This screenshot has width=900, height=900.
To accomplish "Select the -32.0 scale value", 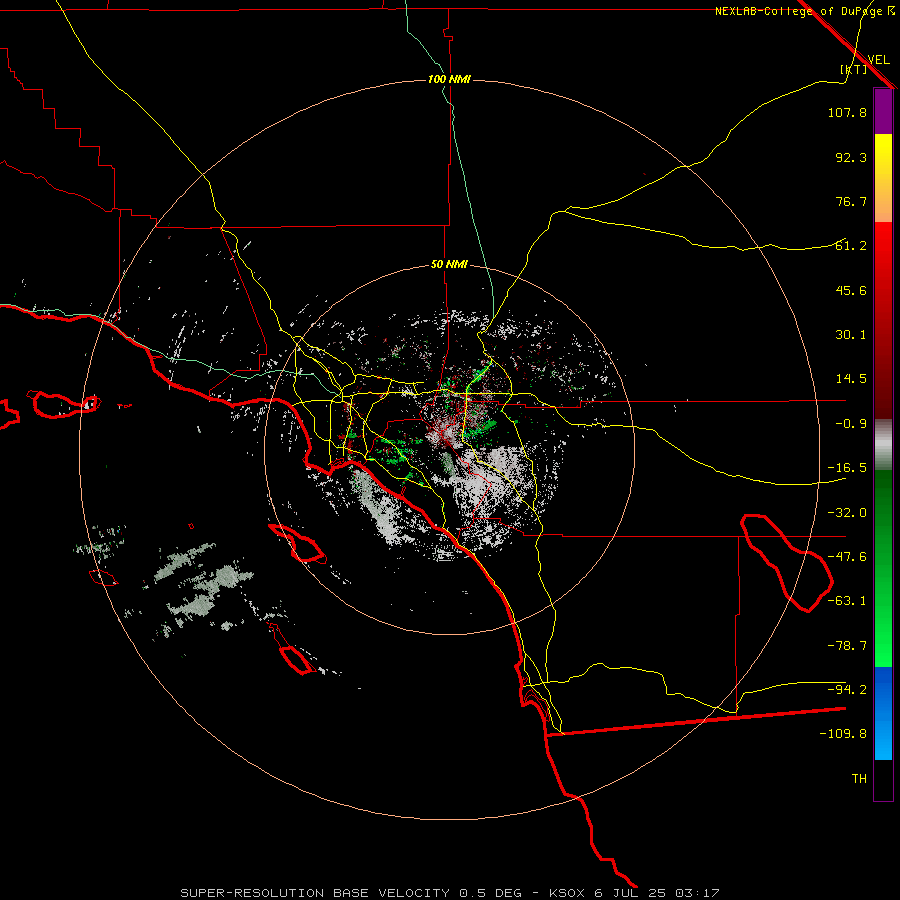I will (x=847, y=513).
